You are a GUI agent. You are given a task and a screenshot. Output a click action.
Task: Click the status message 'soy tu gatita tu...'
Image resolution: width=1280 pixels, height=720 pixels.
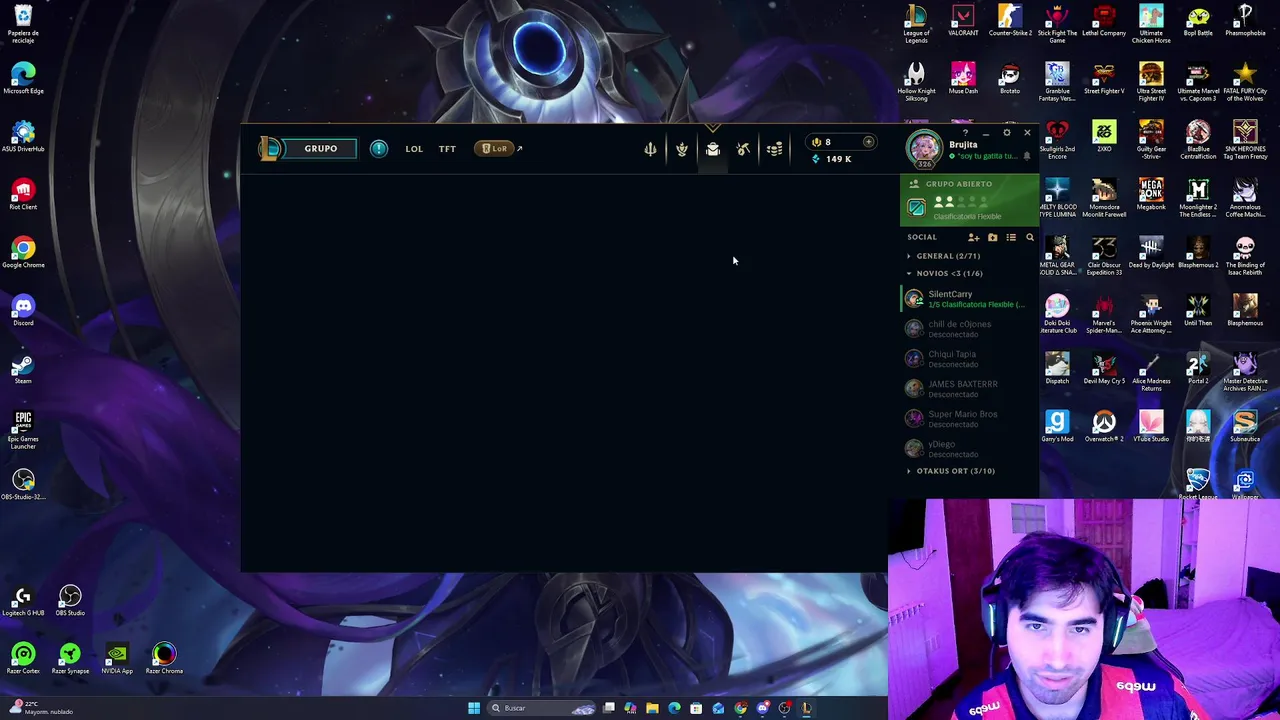click(981, 157)
